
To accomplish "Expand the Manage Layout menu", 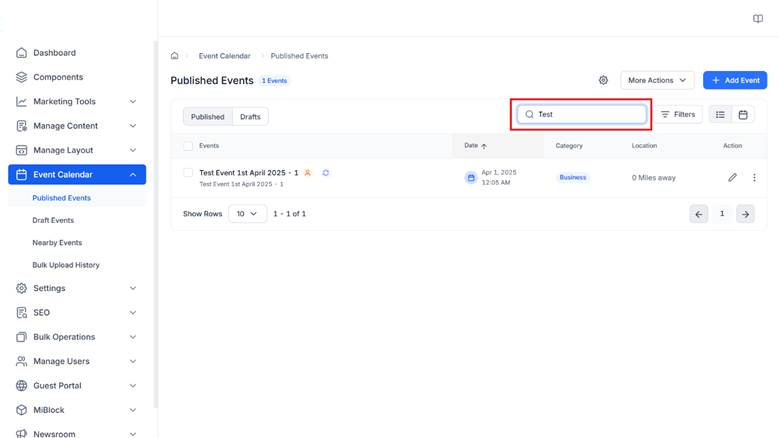I will coord(133,150).
